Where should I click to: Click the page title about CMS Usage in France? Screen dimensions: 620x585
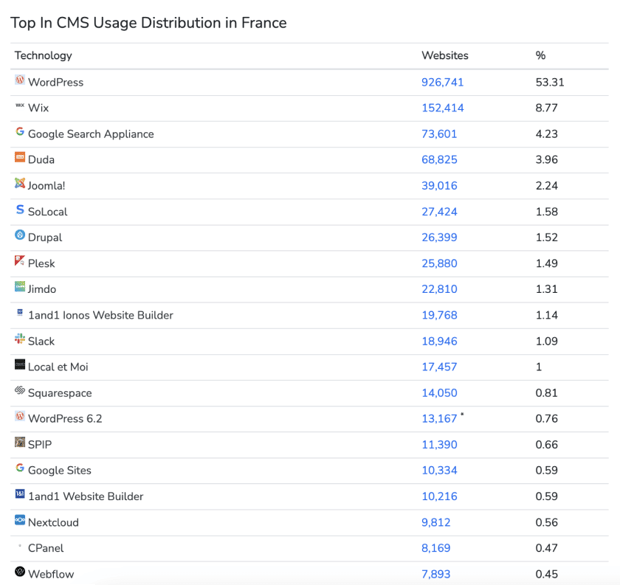pos(148,23)
